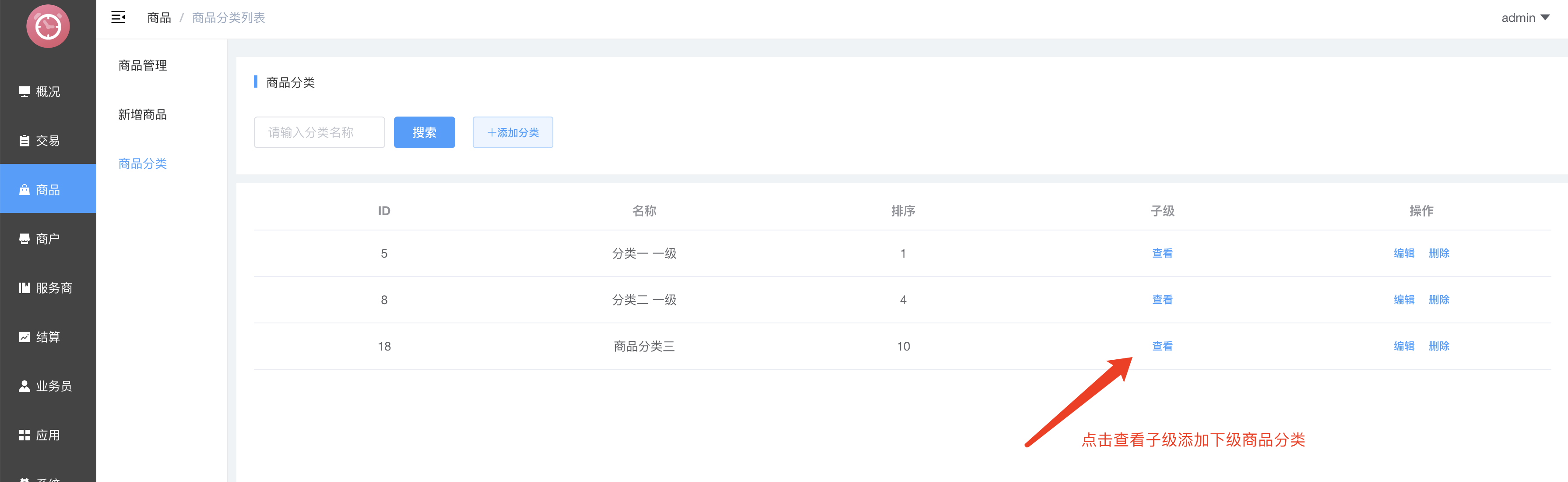The width and height of the screenshot is (1568, 482).
Task: Open the admin user dropdown
Action: point(1525,18)
